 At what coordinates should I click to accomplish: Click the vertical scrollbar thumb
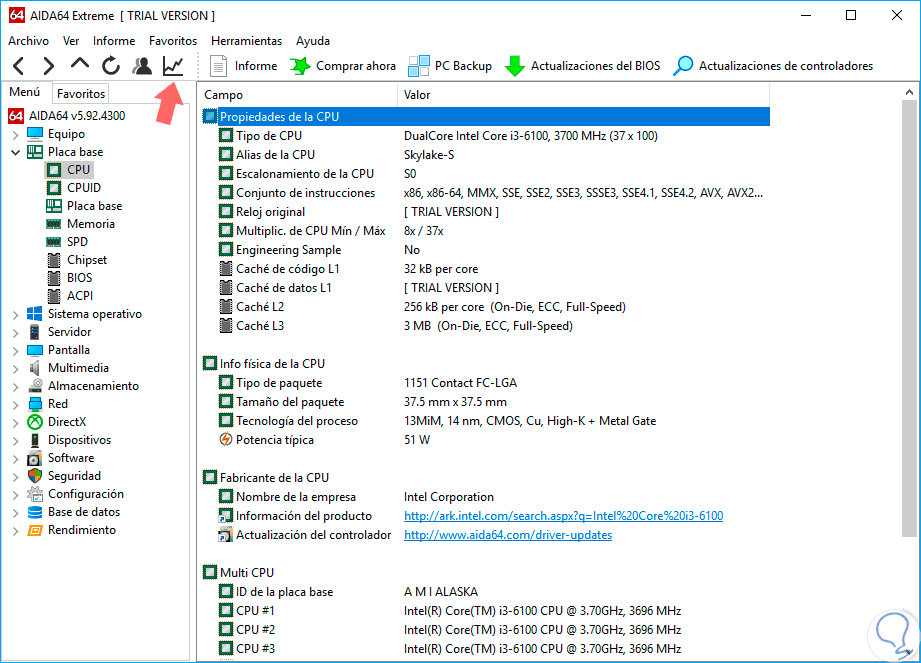(909, 318)
